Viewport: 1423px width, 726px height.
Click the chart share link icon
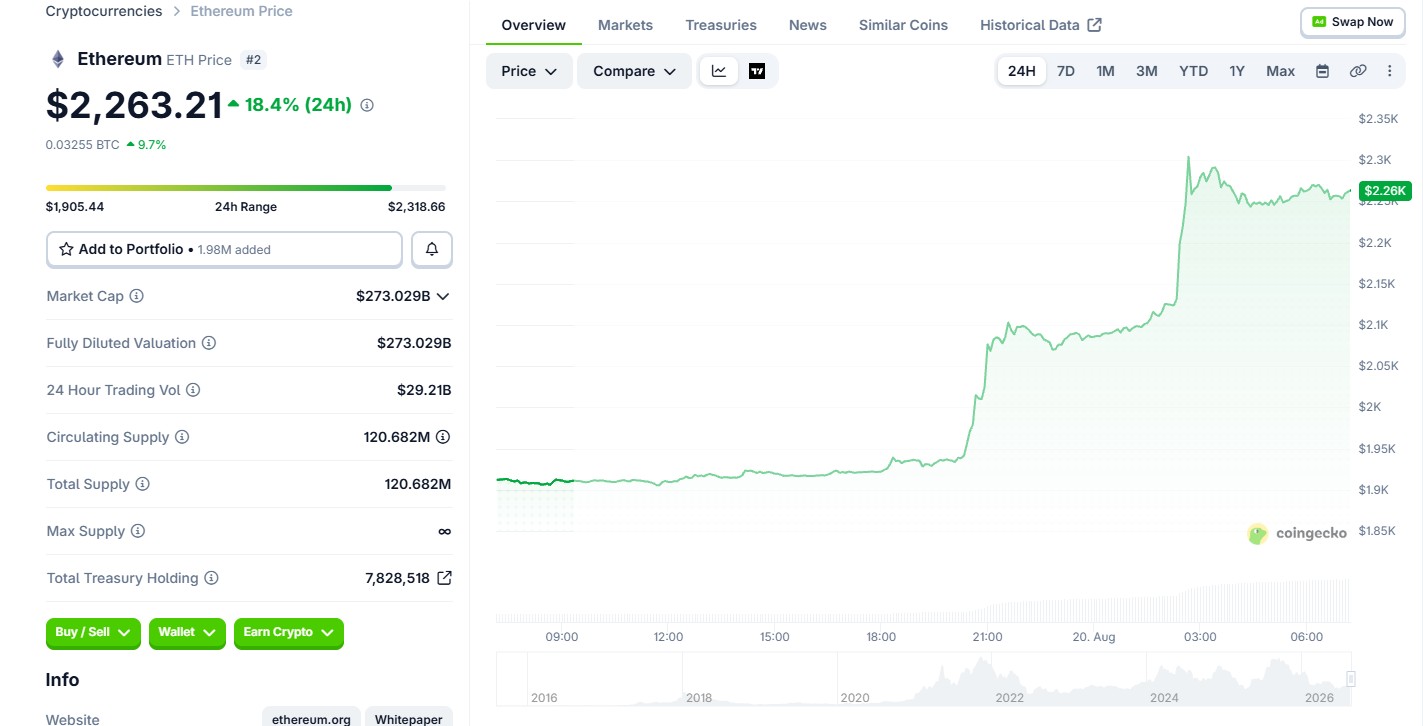click(1358, 71)
